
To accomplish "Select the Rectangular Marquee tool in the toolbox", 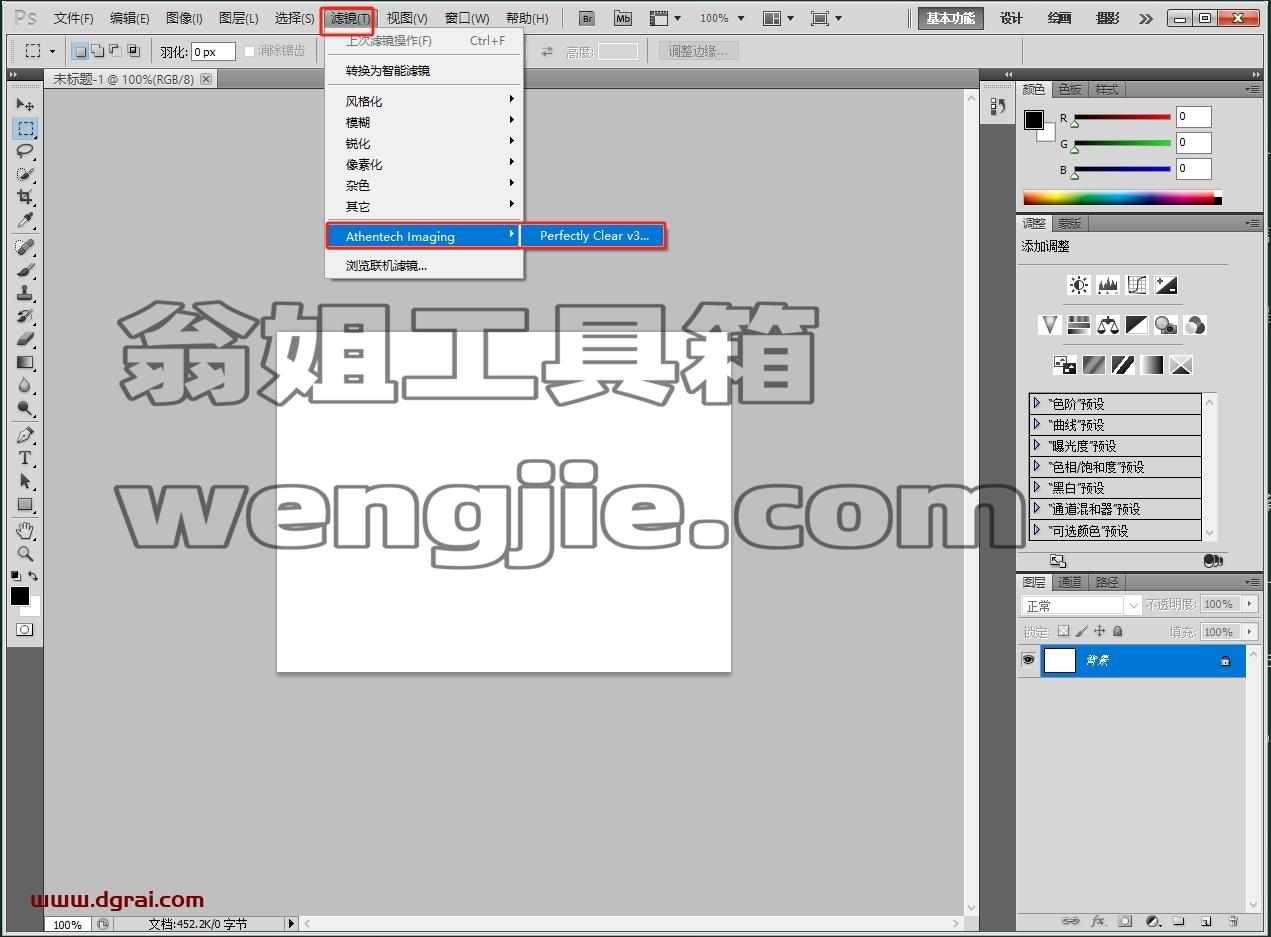I will tap(25, 128).
